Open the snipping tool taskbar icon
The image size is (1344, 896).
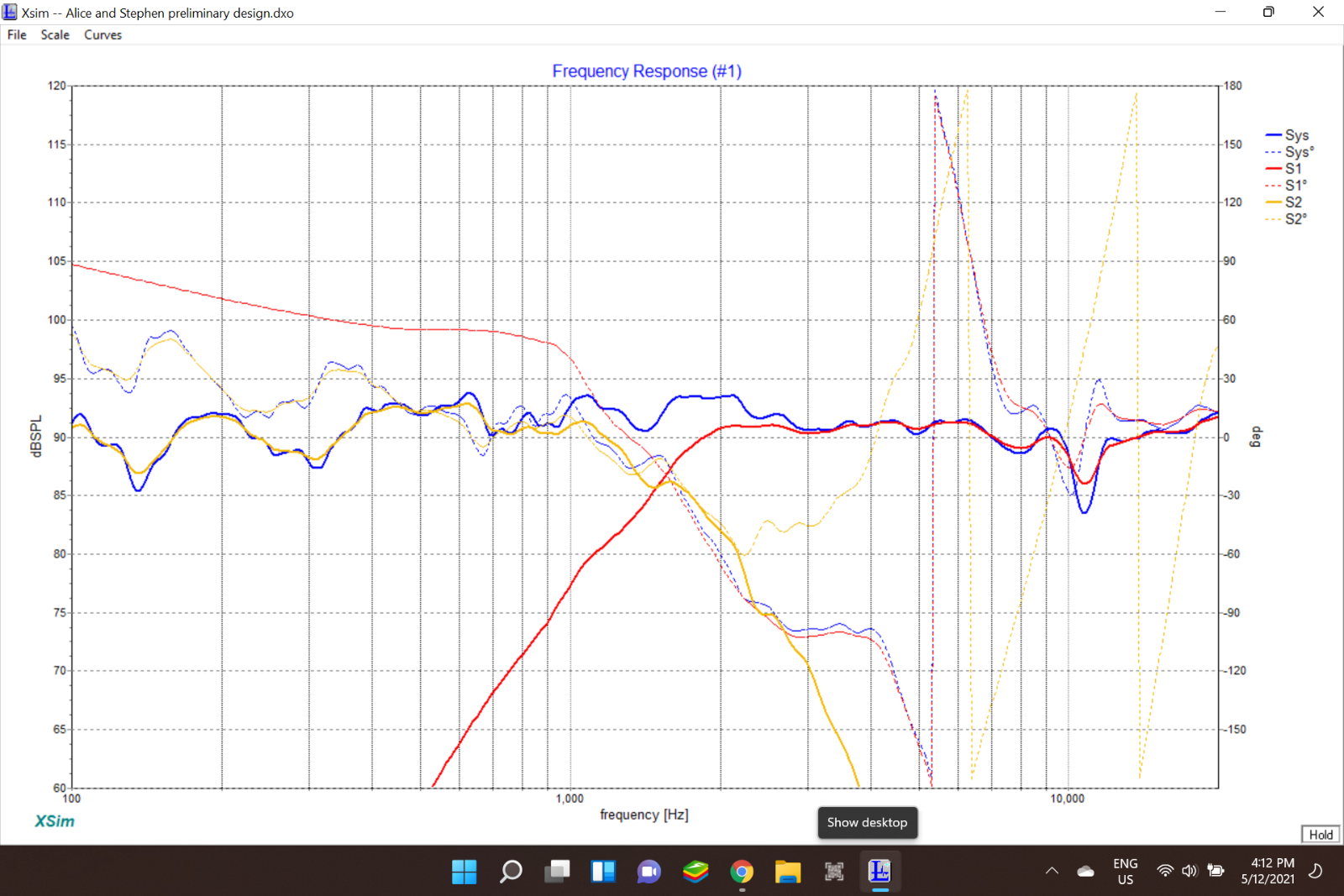tap(833, 872)
